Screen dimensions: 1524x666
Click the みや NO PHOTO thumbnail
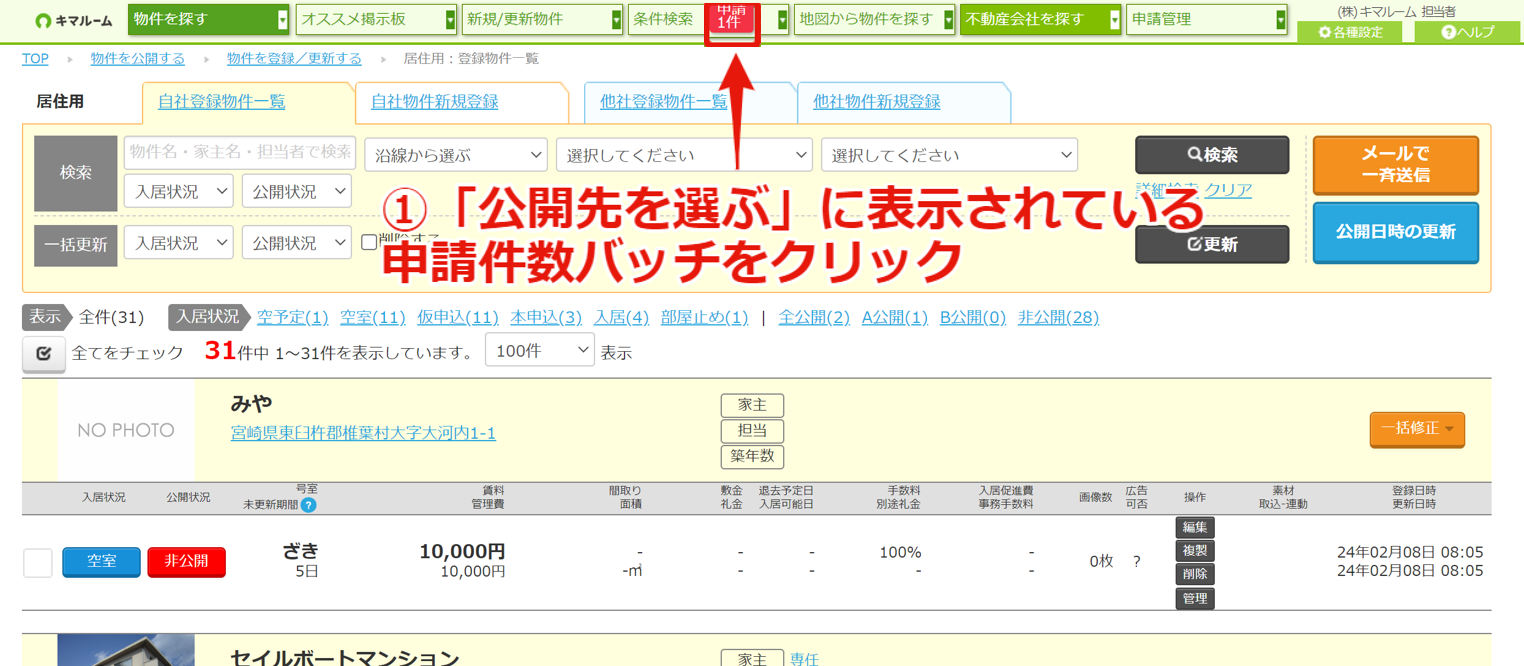(126, 430)
